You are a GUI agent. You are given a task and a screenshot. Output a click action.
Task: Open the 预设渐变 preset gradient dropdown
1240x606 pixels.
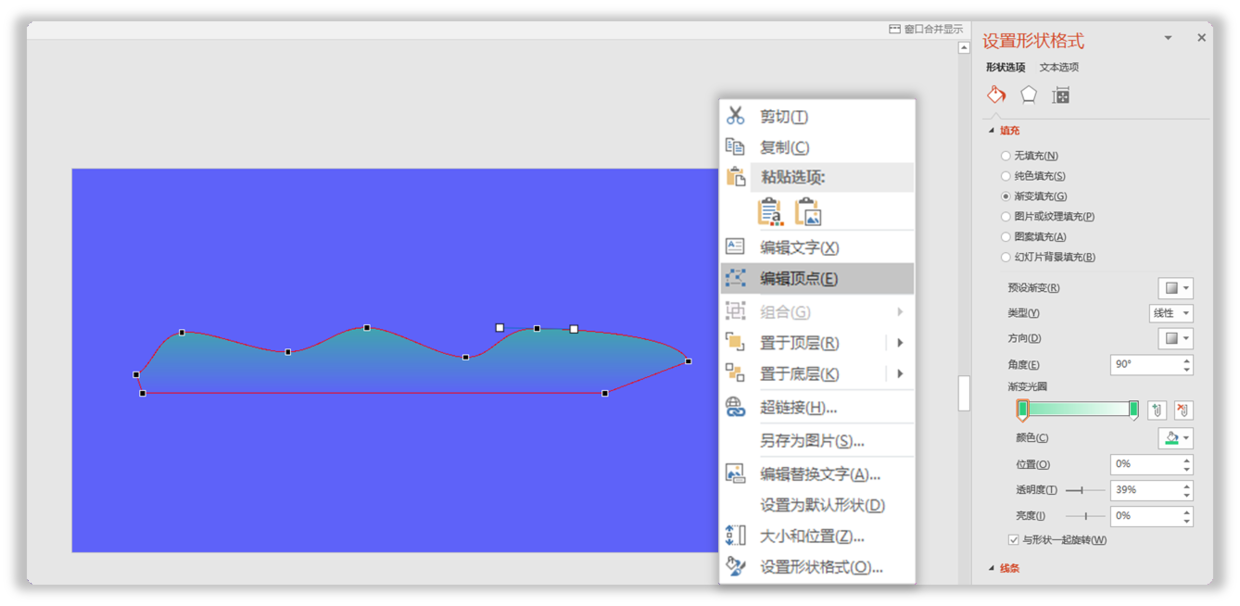pyautogui.click(x=1175, y=288)
